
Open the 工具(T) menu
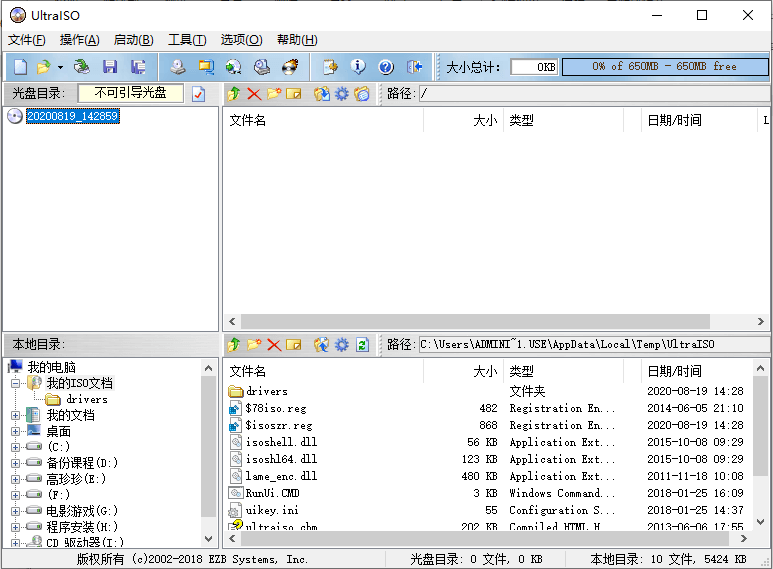click(187, 40)
